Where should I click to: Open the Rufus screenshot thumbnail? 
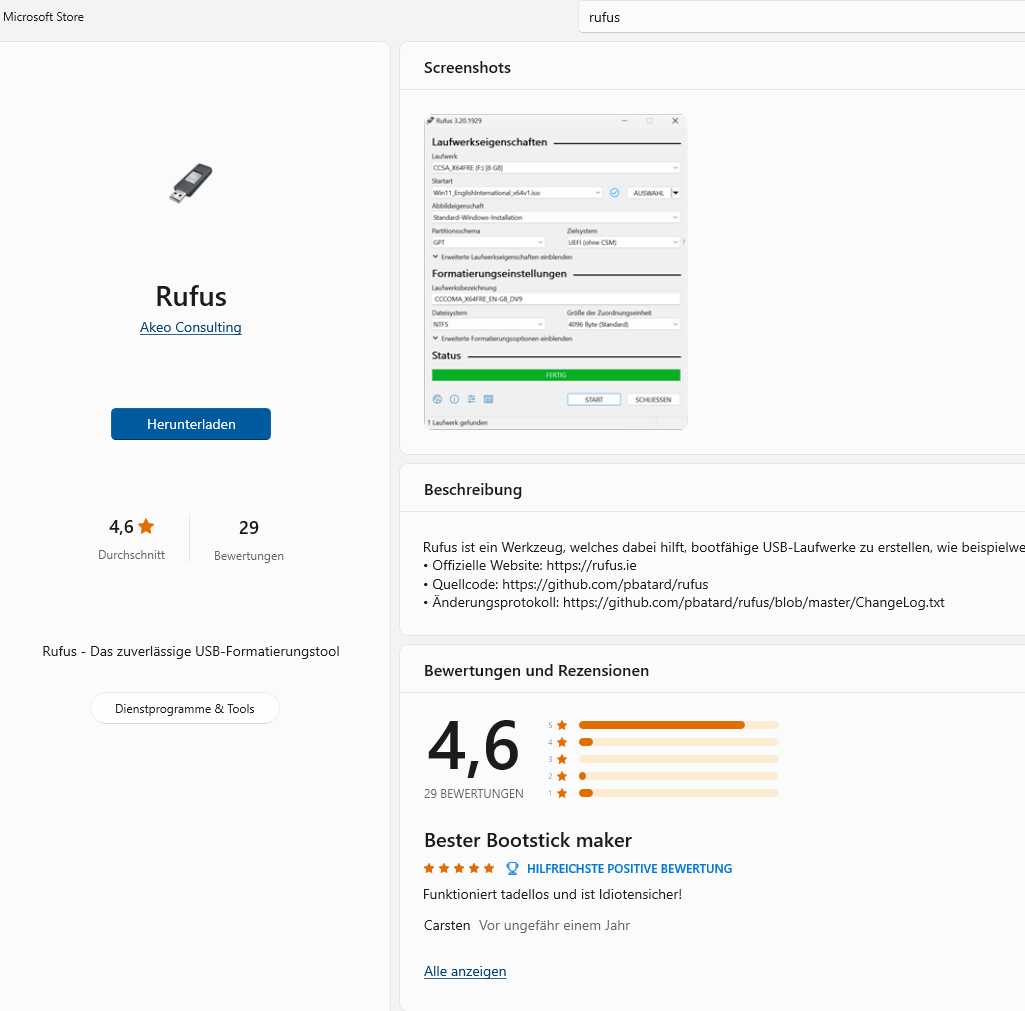556,272
